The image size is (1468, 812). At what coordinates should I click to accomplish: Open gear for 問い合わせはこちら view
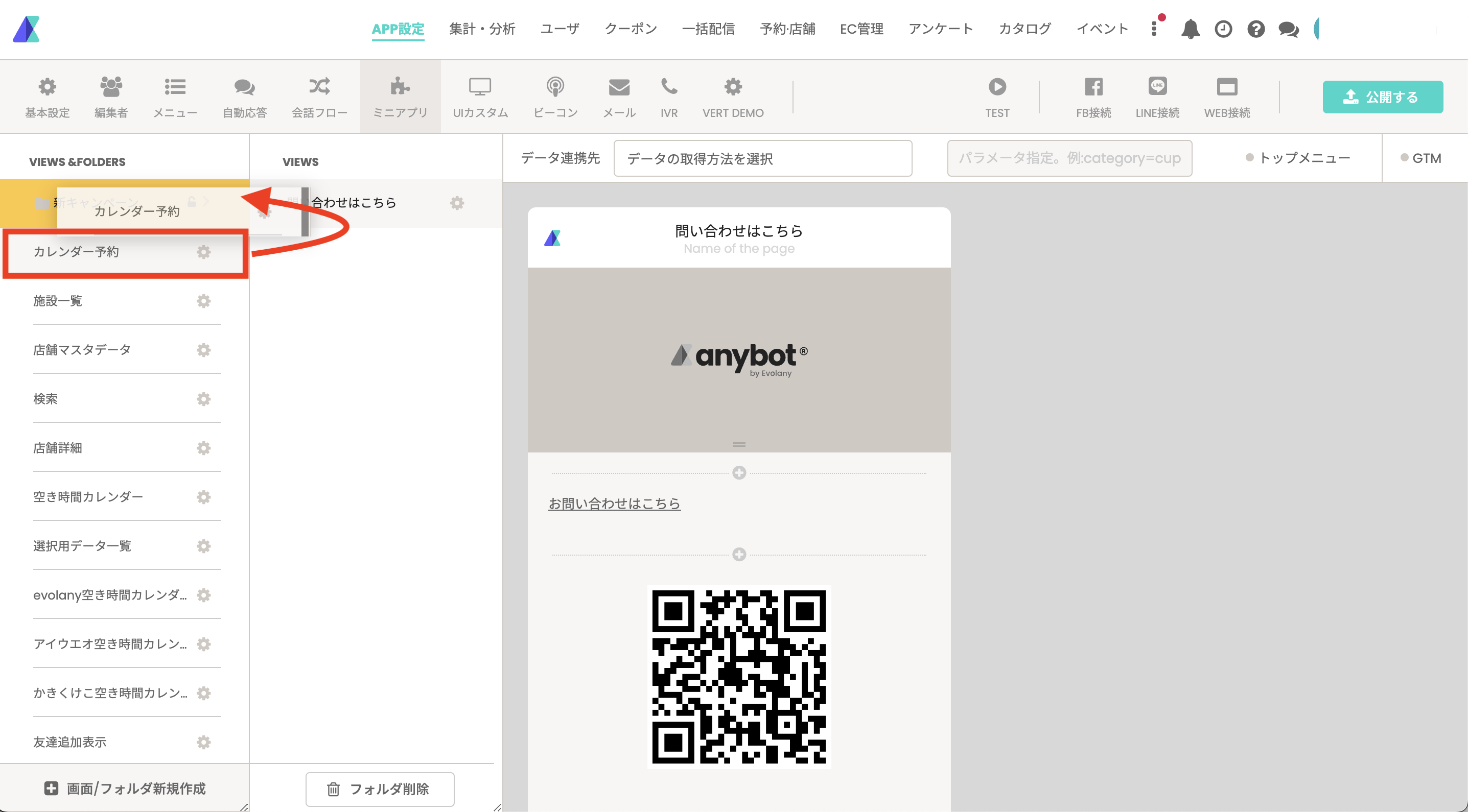pos(457,203)
